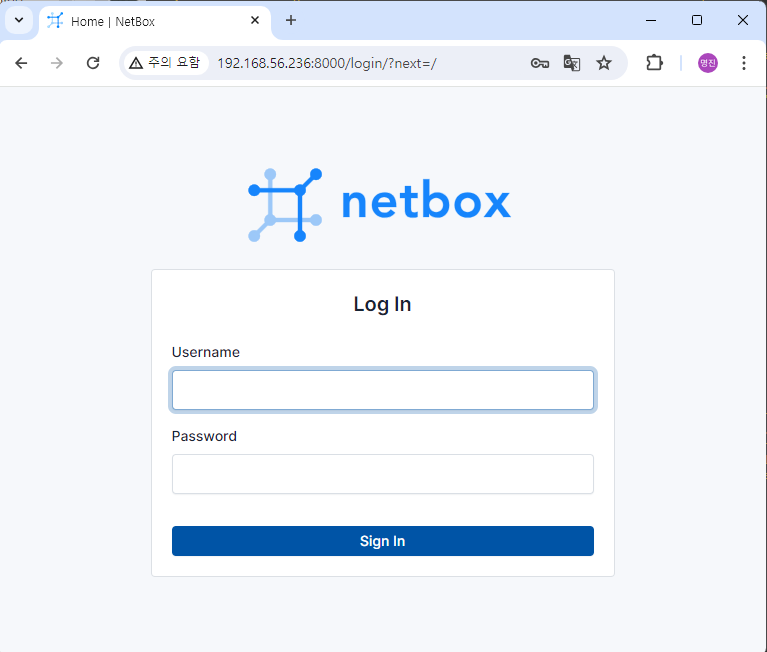The image size is (767, 652).
Task: Click the netbox logo
Action: pos(380,205)
